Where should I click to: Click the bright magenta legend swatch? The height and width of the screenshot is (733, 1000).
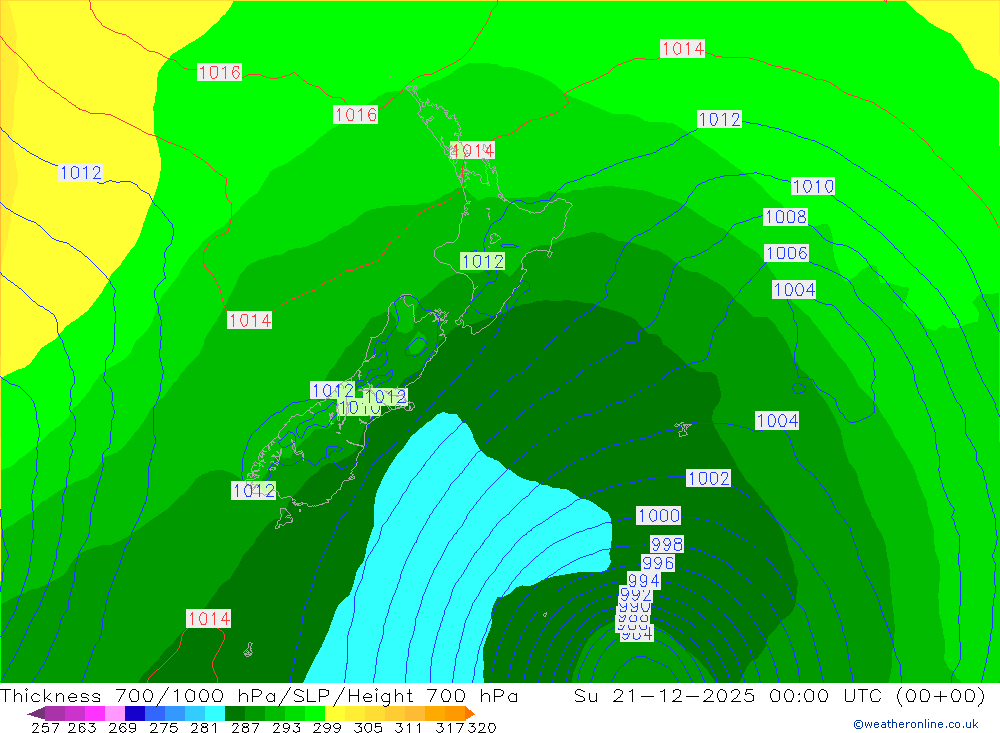coord(95,713)
